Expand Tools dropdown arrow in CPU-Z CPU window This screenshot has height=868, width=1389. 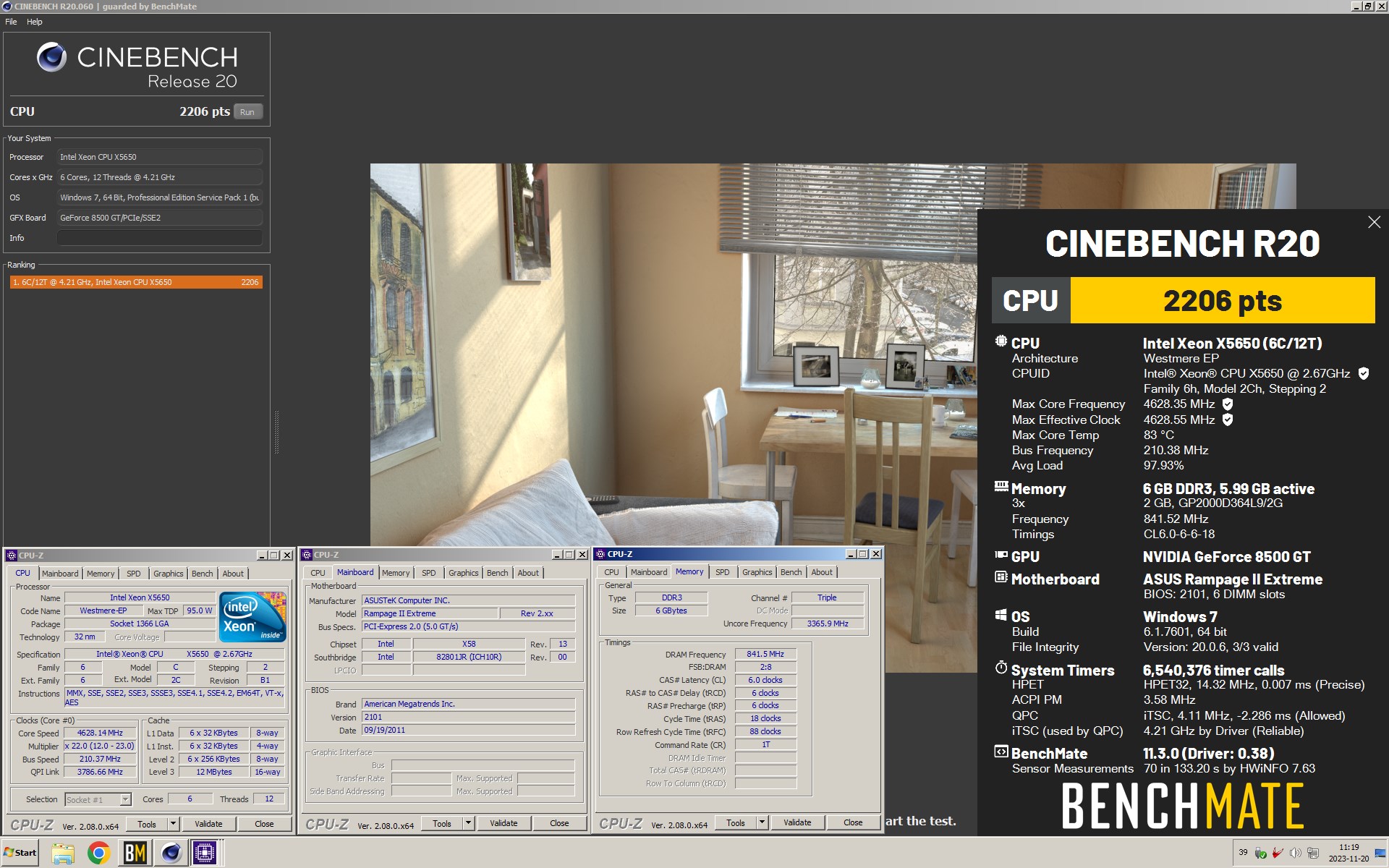coord(173,824)
